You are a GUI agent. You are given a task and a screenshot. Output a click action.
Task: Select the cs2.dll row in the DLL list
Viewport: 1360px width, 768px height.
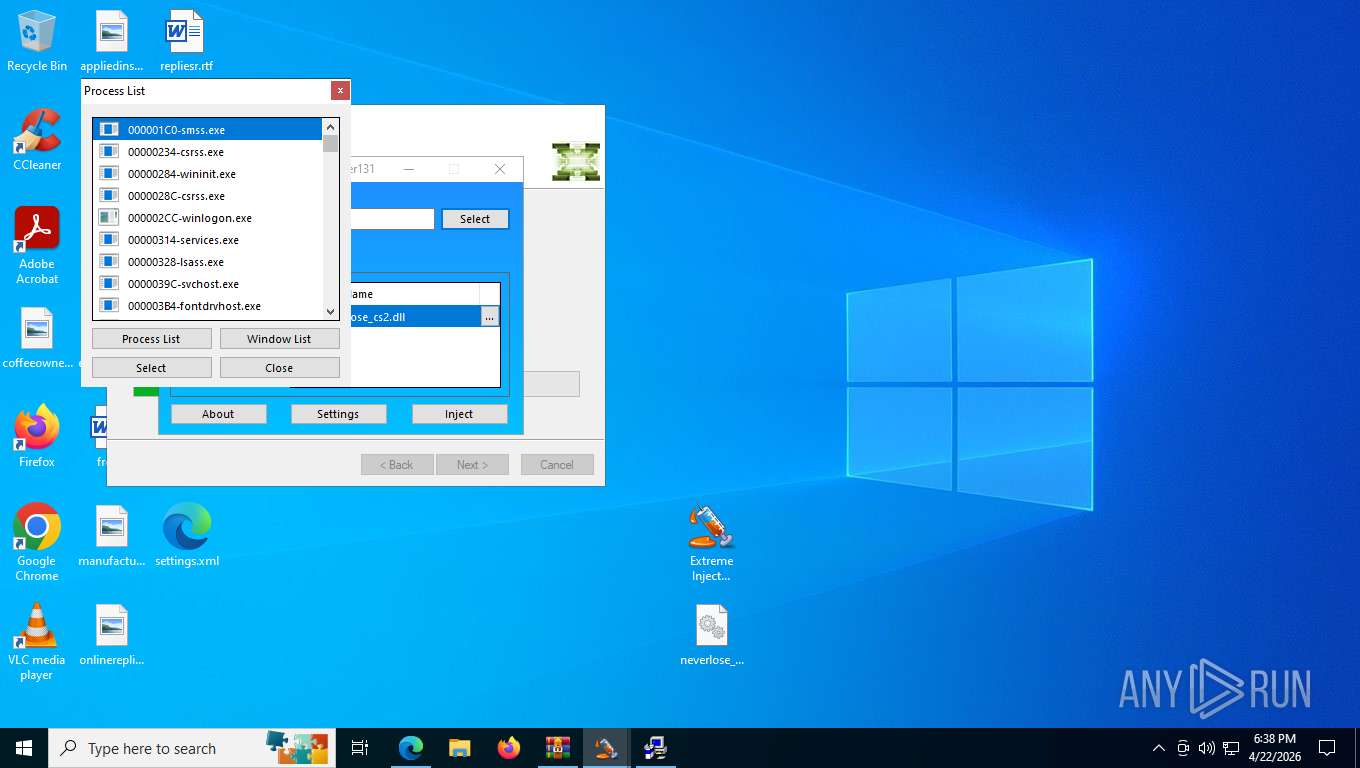click(414, 317)
